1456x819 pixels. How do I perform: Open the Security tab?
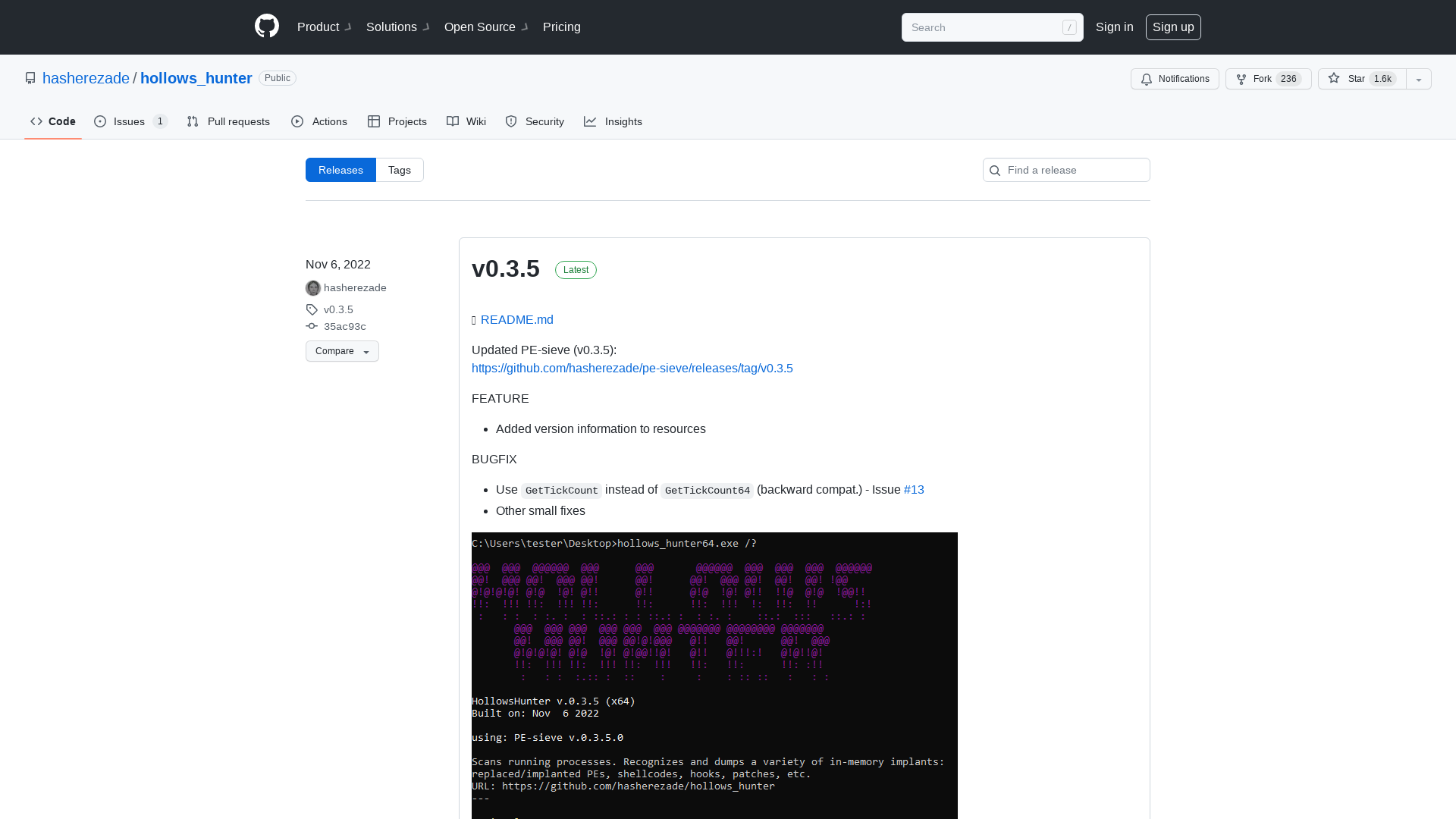coord(535,121)
